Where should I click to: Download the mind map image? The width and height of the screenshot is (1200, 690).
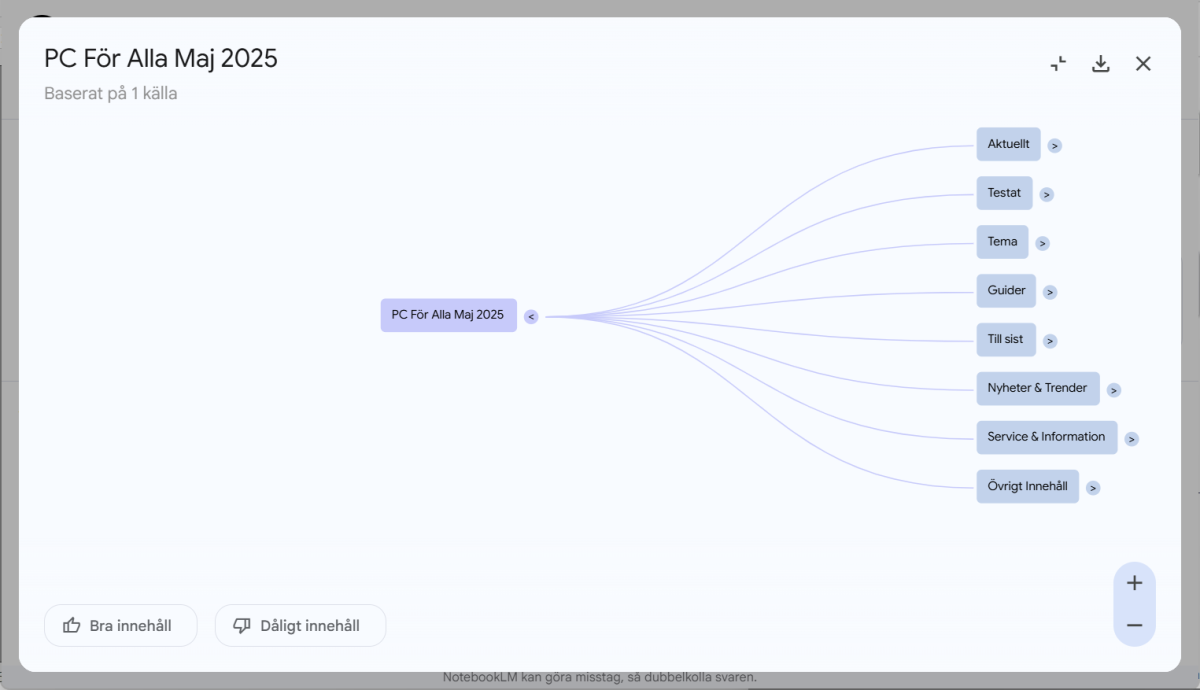[1101, 64]
